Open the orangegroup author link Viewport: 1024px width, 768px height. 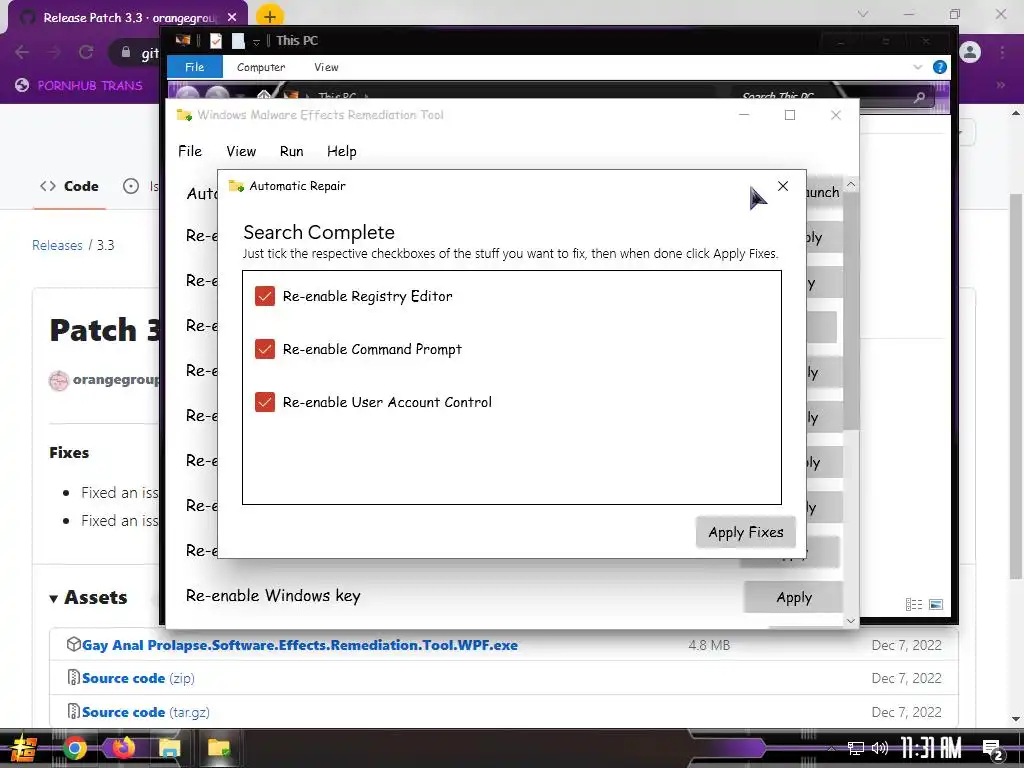coord(116,379)
